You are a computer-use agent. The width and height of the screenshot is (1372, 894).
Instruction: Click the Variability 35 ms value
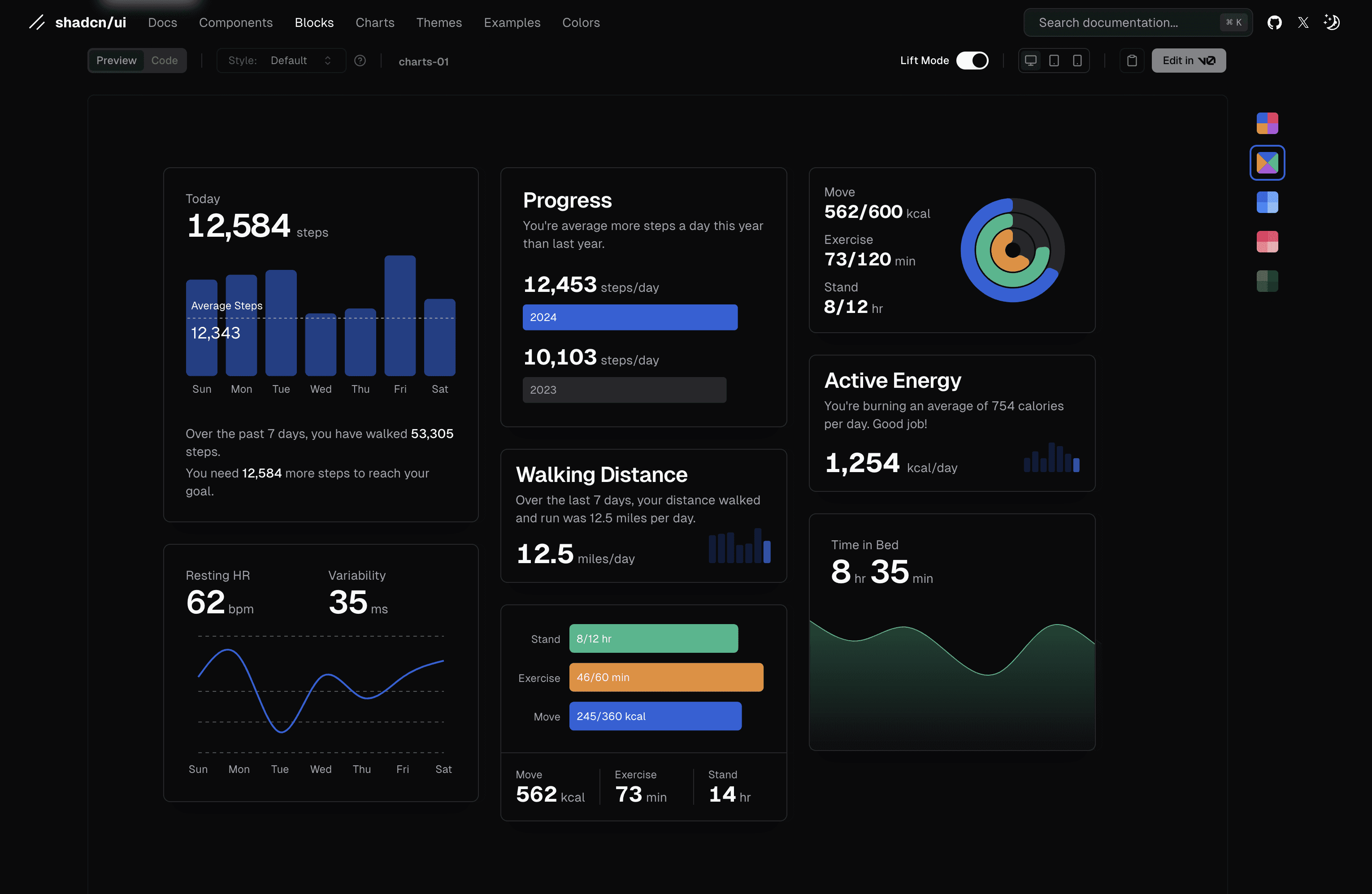(358, 602)
